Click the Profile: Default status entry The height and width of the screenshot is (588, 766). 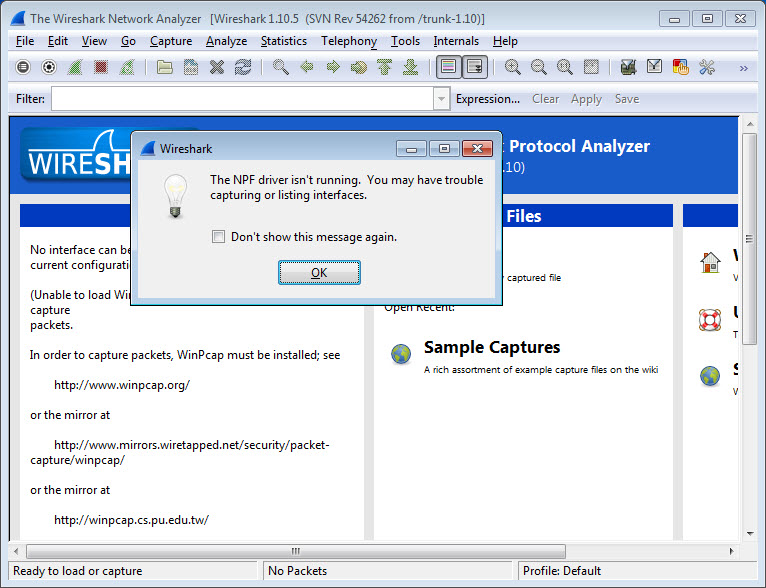(x=562, y=570)
